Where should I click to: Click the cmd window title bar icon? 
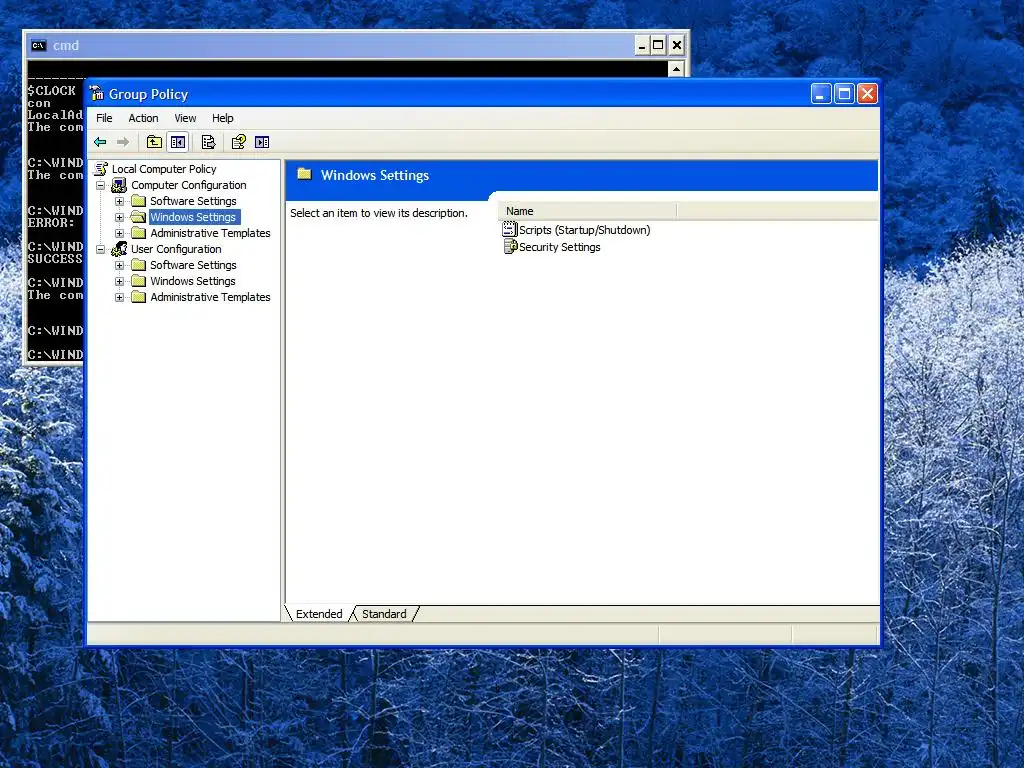click(x=39, y=45)
